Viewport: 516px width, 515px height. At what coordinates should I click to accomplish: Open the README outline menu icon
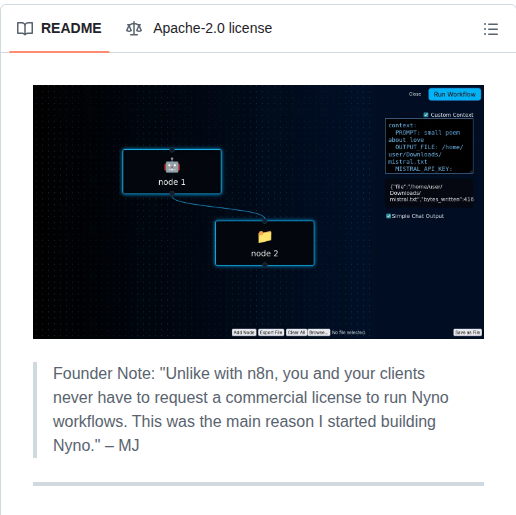(x=491, y=29)
